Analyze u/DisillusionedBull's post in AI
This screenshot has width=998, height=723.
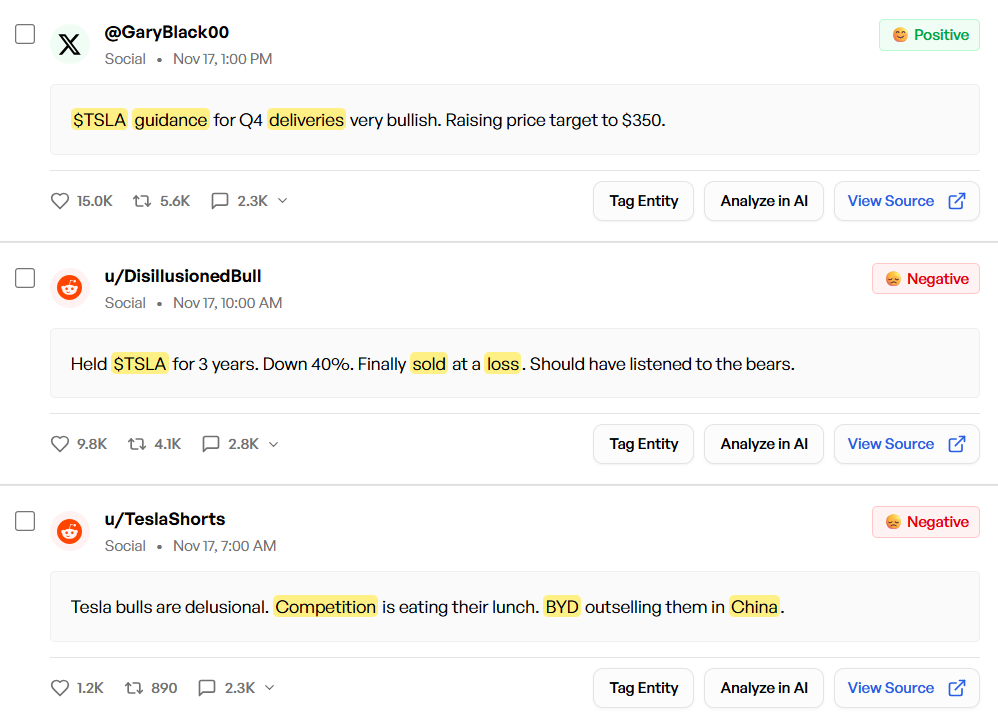coord(764,444)
